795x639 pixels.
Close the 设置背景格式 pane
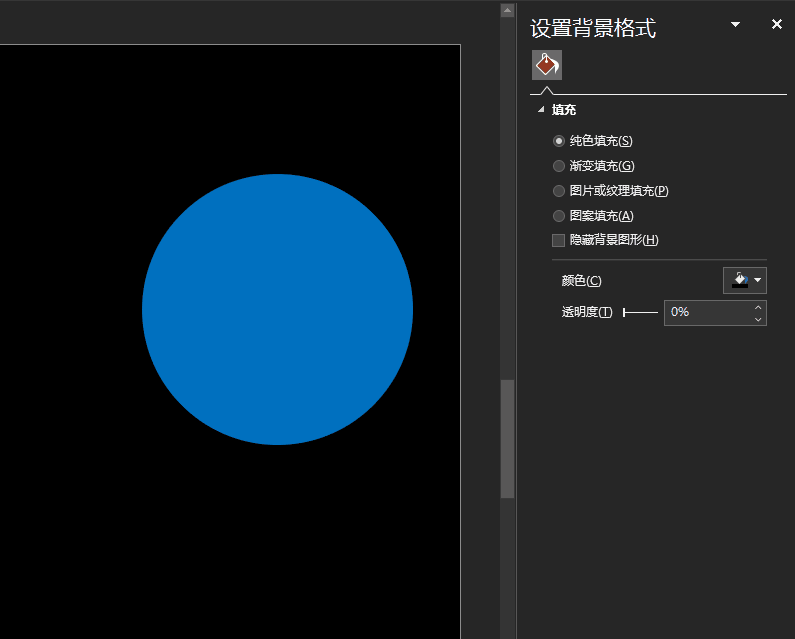[x=776, y=24]
